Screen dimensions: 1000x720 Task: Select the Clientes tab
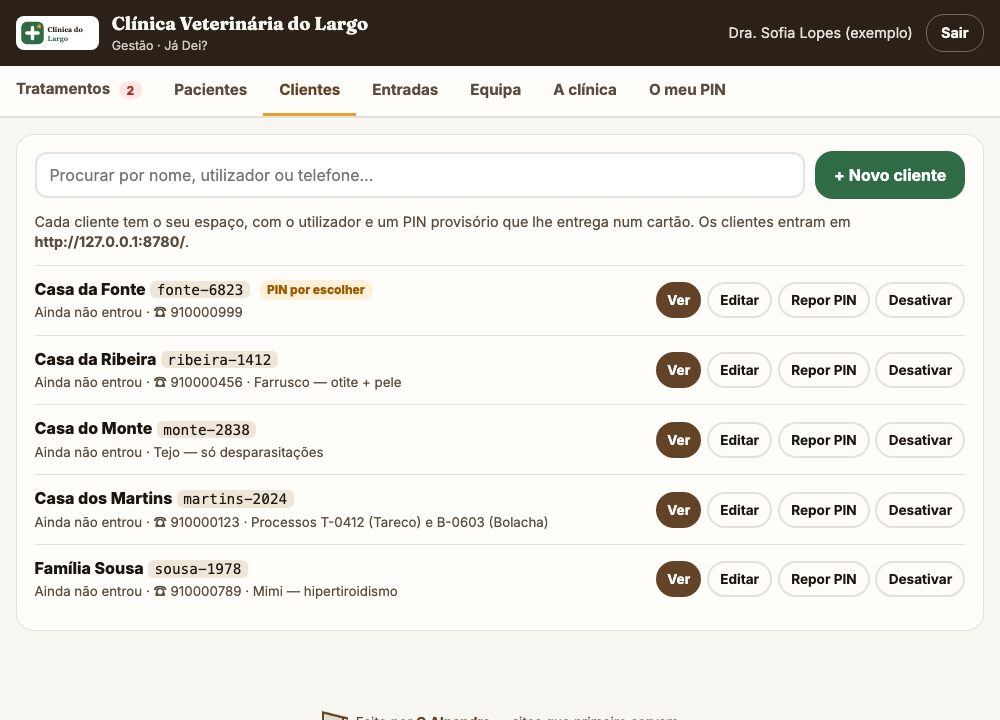tap(309, 90)
